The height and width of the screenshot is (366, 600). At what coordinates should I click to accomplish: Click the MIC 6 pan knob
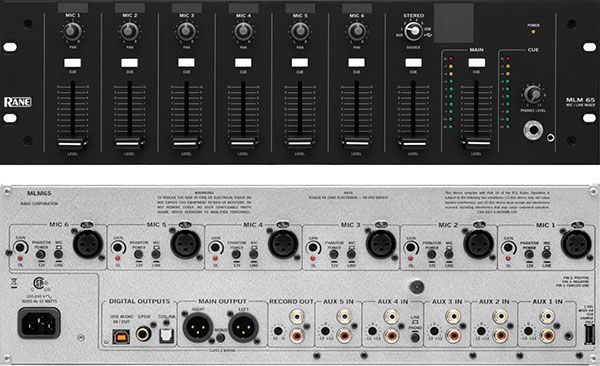point(357,31)
